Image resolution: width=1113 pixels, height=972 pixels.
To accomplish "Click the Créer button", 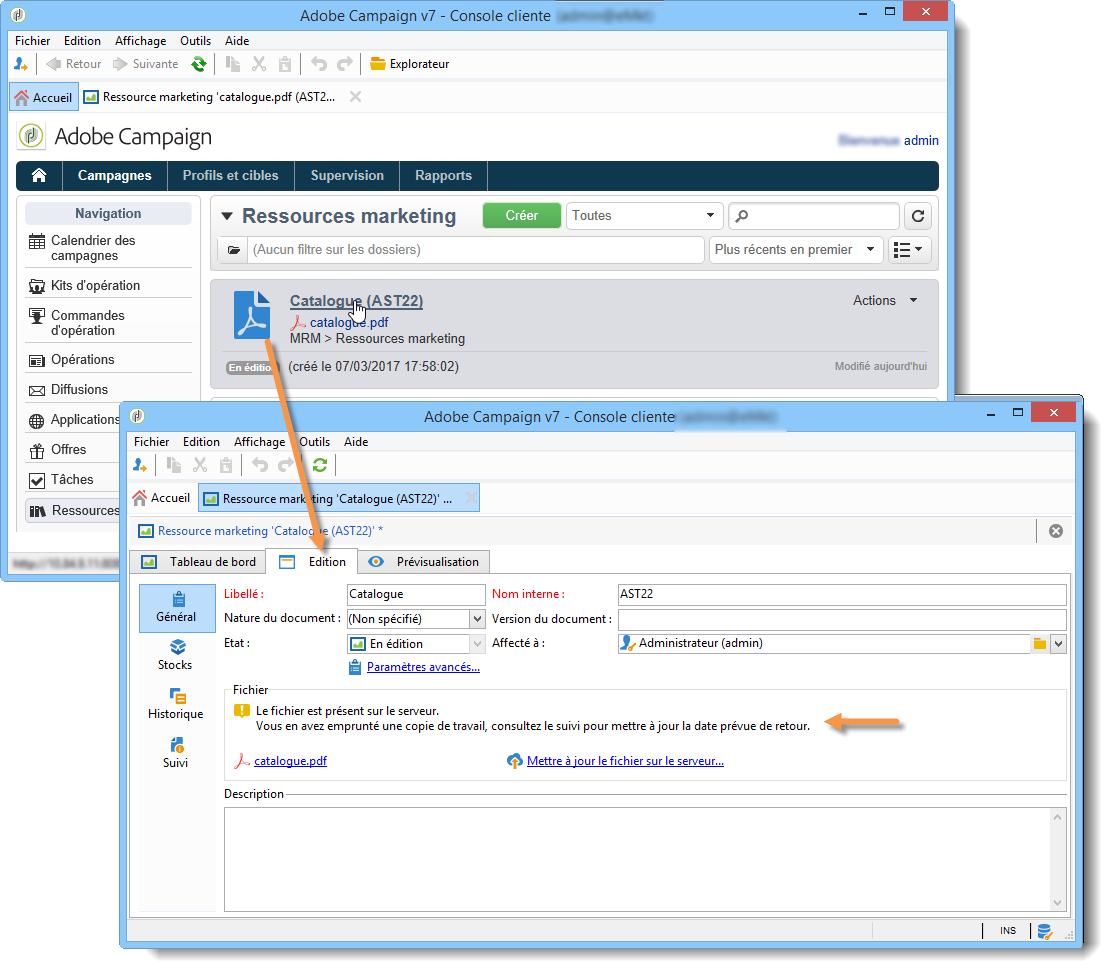I will pos(522,216).
